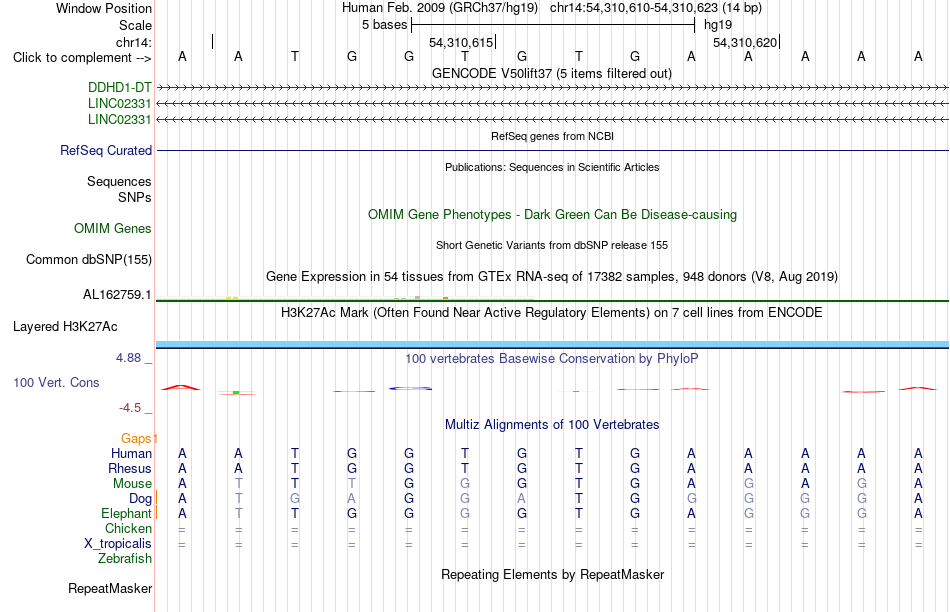Click the GTEx Gene Expression track title
This screenshot has width=950, height=612.
coord(552,277)
